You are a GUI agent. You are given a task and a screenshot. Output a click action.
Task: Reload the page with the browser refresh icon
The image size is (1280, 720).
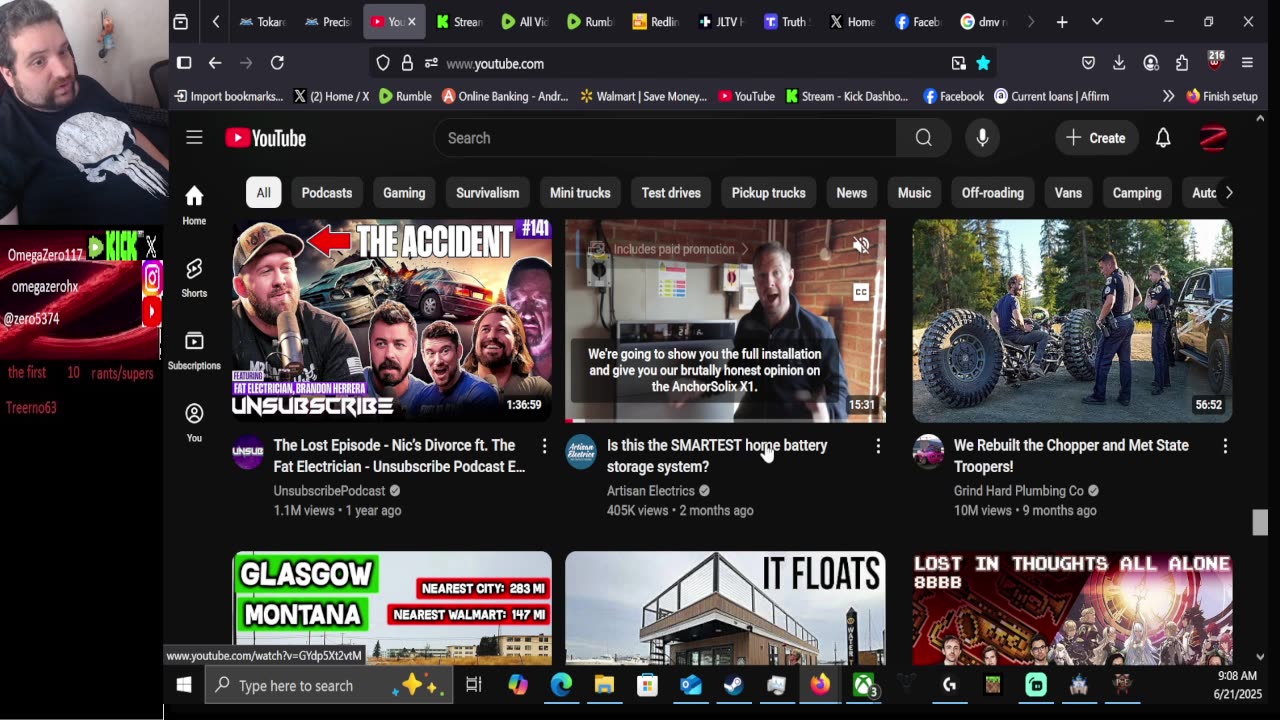point(277,63)
